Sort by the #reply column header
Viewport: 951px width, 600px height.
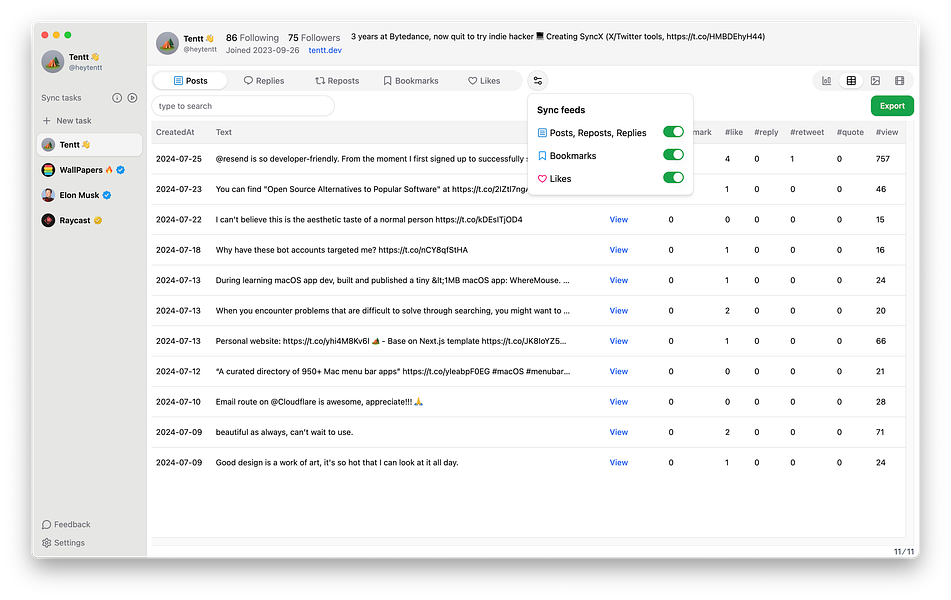[x=766, y=132]
